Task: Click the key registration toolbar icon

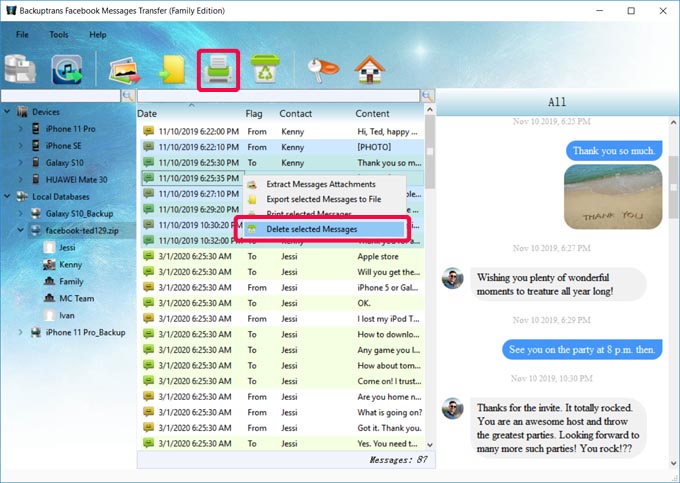Action: click(x=323, y=69)
